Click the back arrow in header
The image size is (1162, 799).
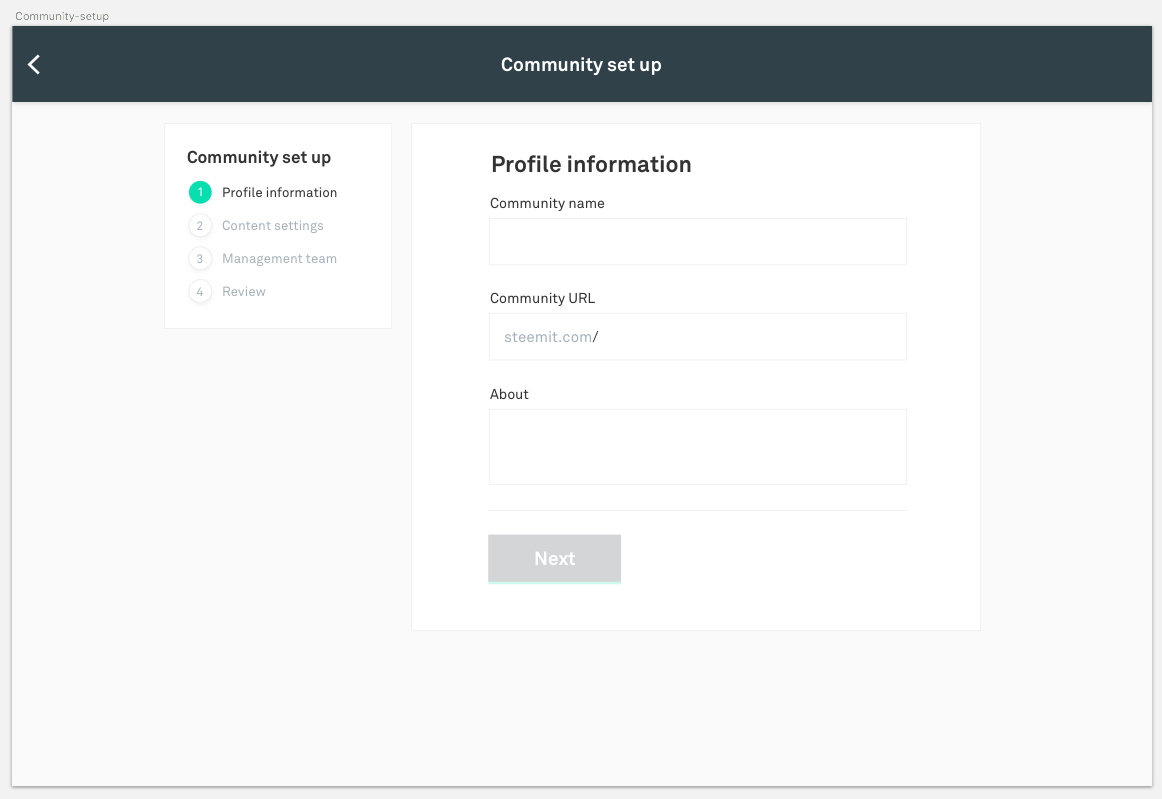[34, 65]
